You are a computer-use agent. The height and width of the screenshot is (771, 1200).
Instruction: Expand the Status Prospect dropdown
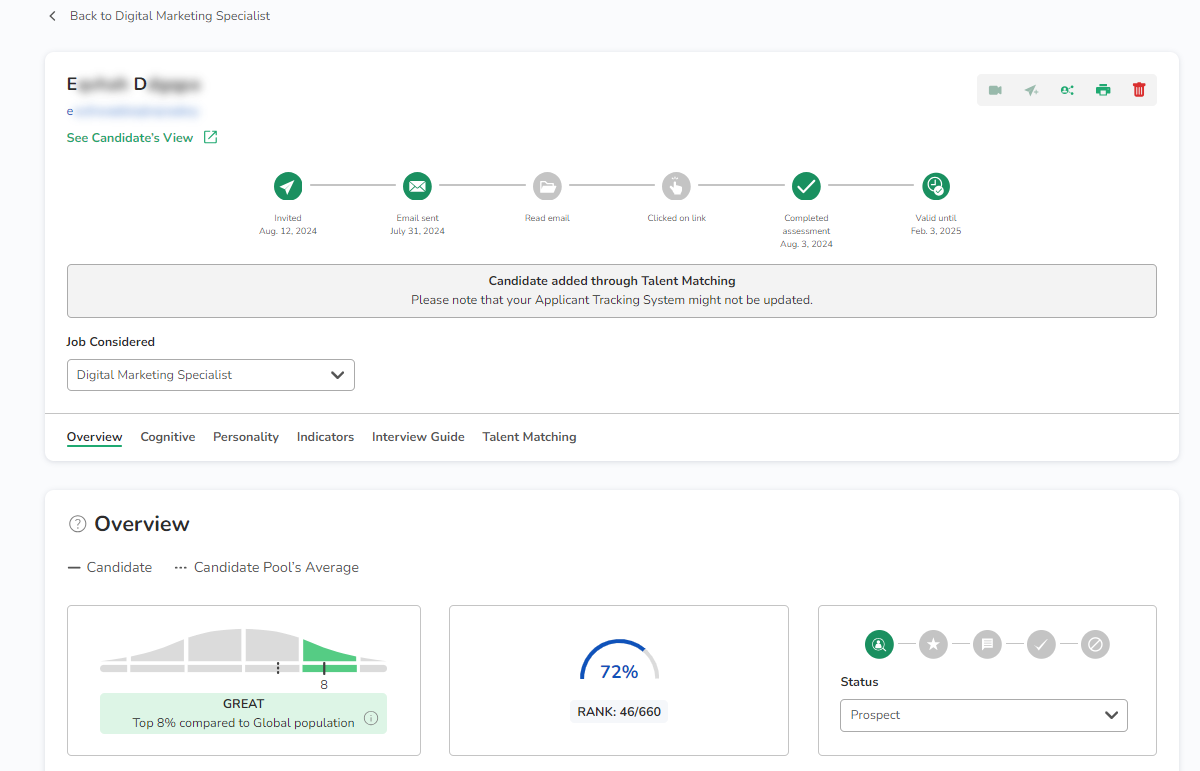(983, 715)
